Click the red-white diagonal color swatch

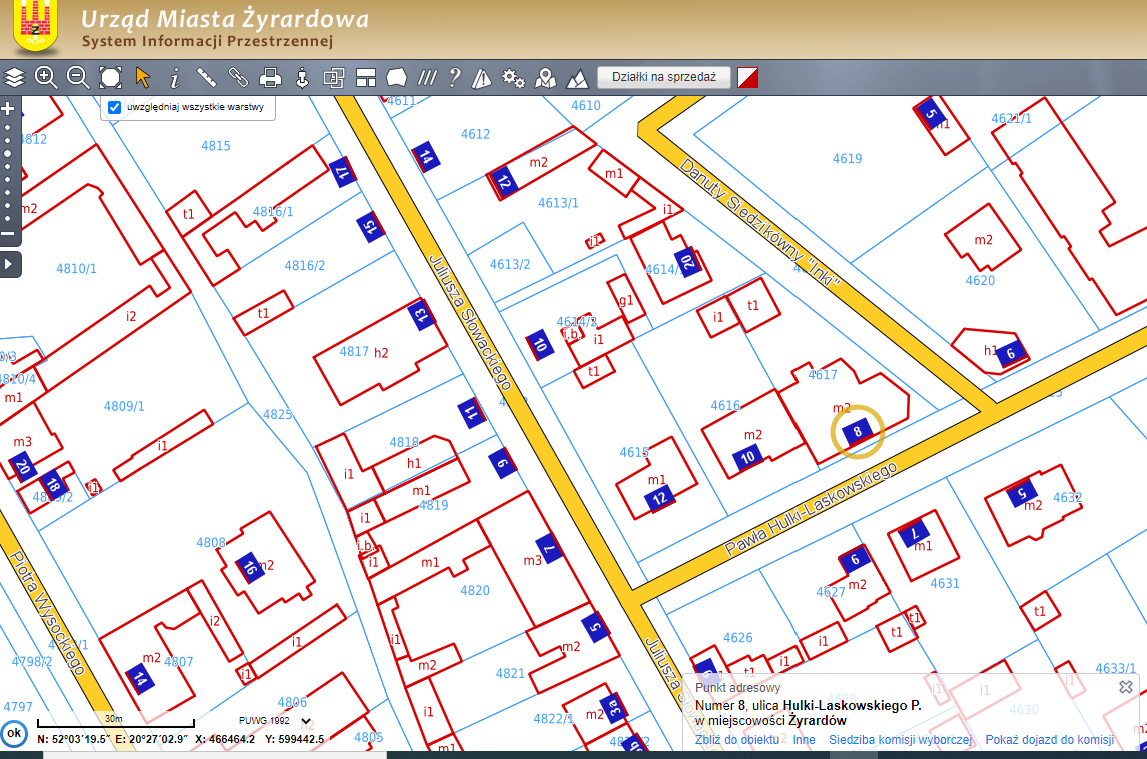[x=747, y=78]
